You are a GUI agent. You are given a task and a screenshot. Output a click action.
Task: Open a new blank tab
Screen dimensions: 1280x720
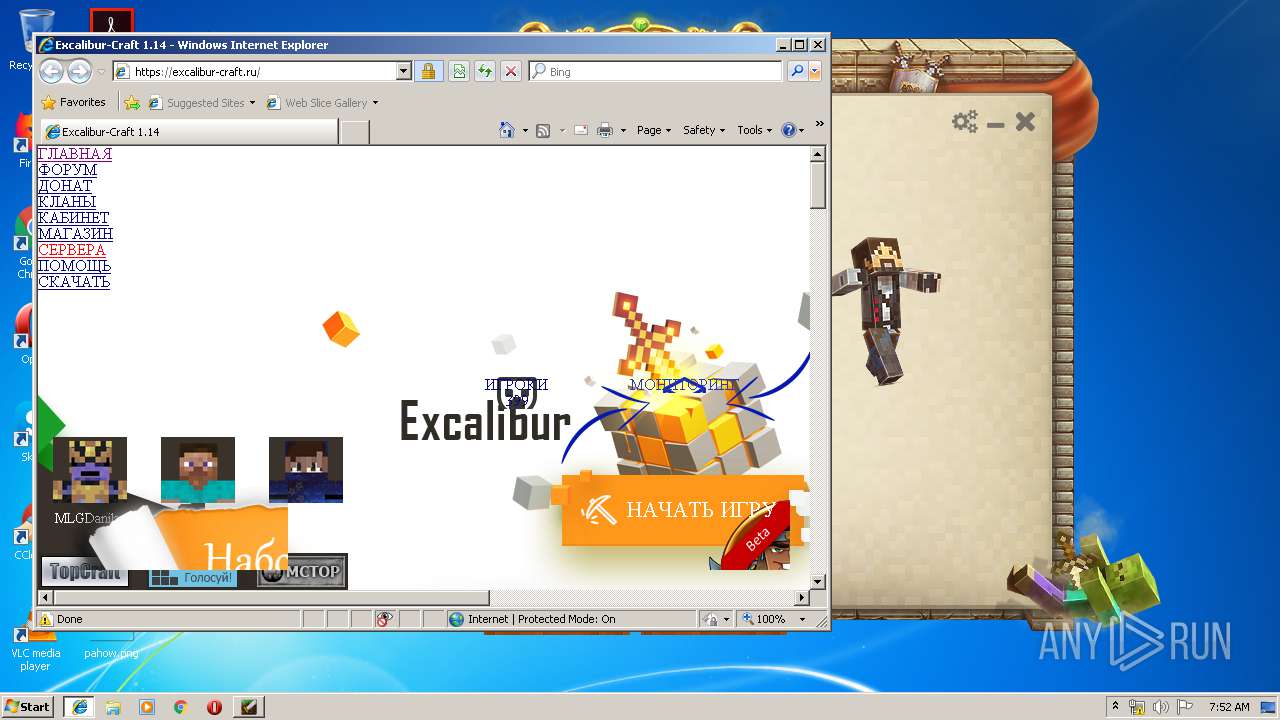(x=355, y=132)
